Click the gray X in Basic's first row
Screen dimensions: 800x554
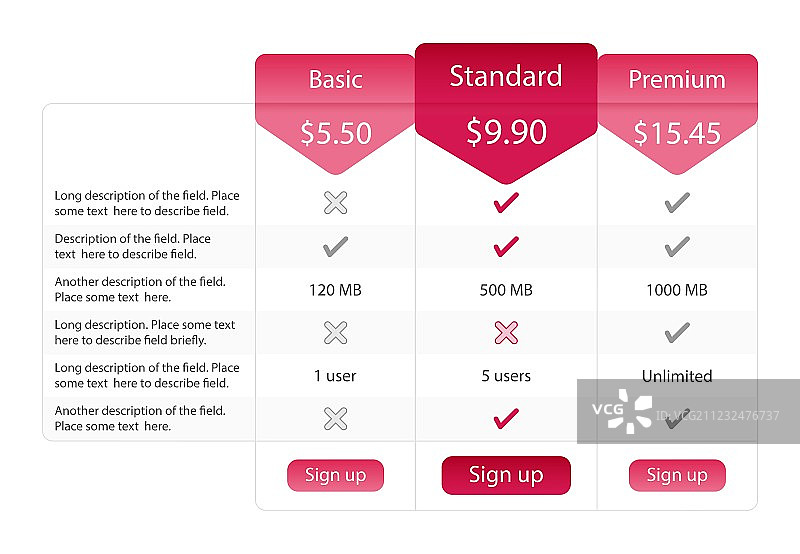tap(336, 203)
